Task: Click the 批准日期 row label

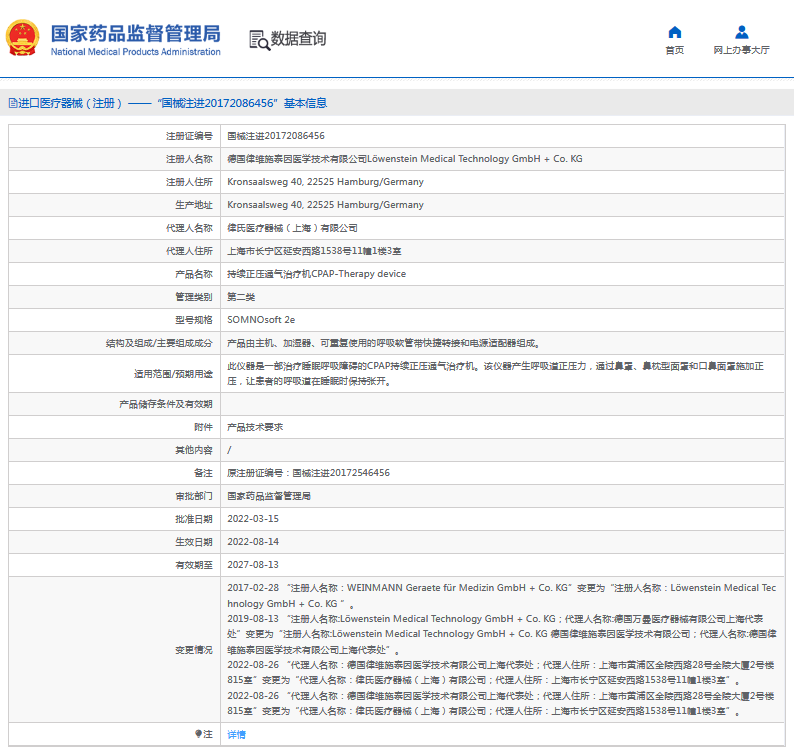Action: [193, 519]
